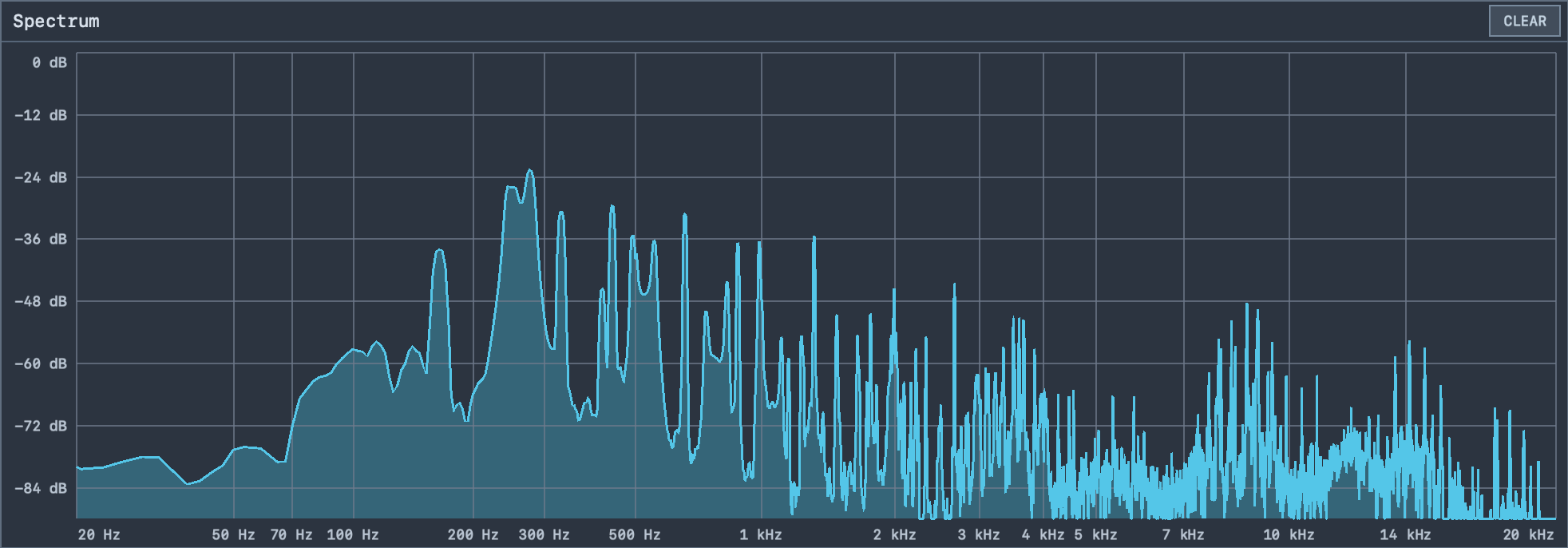Click the 14 kHz frequency label
This screenshot has width=1568, height=548.
1405,534
